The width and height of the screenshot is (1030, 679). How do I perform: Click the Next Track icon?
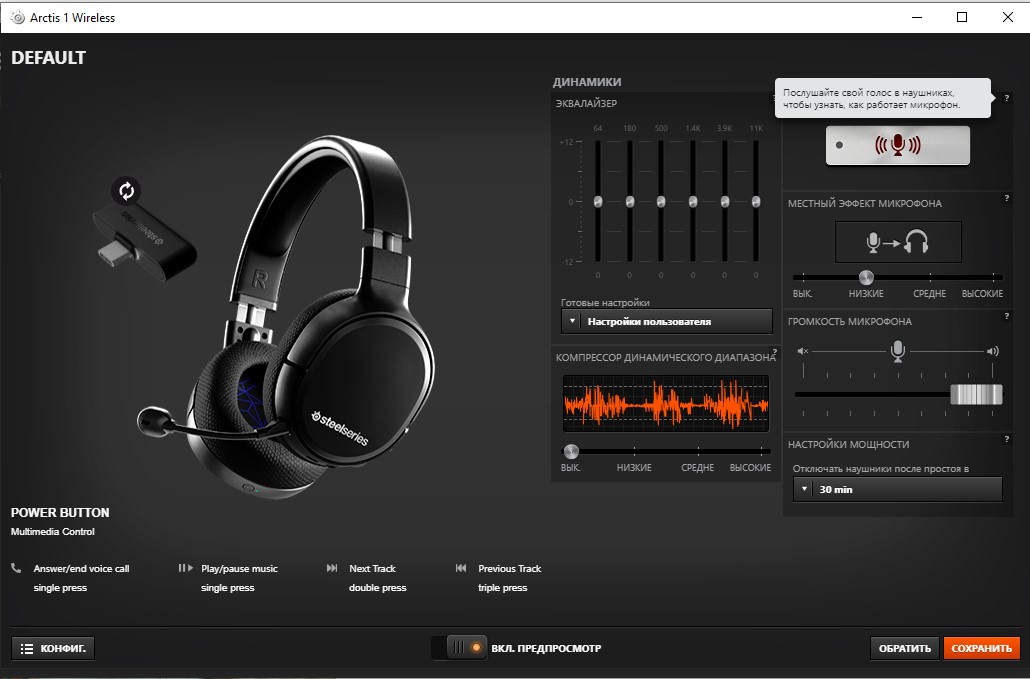pos(332,568)
